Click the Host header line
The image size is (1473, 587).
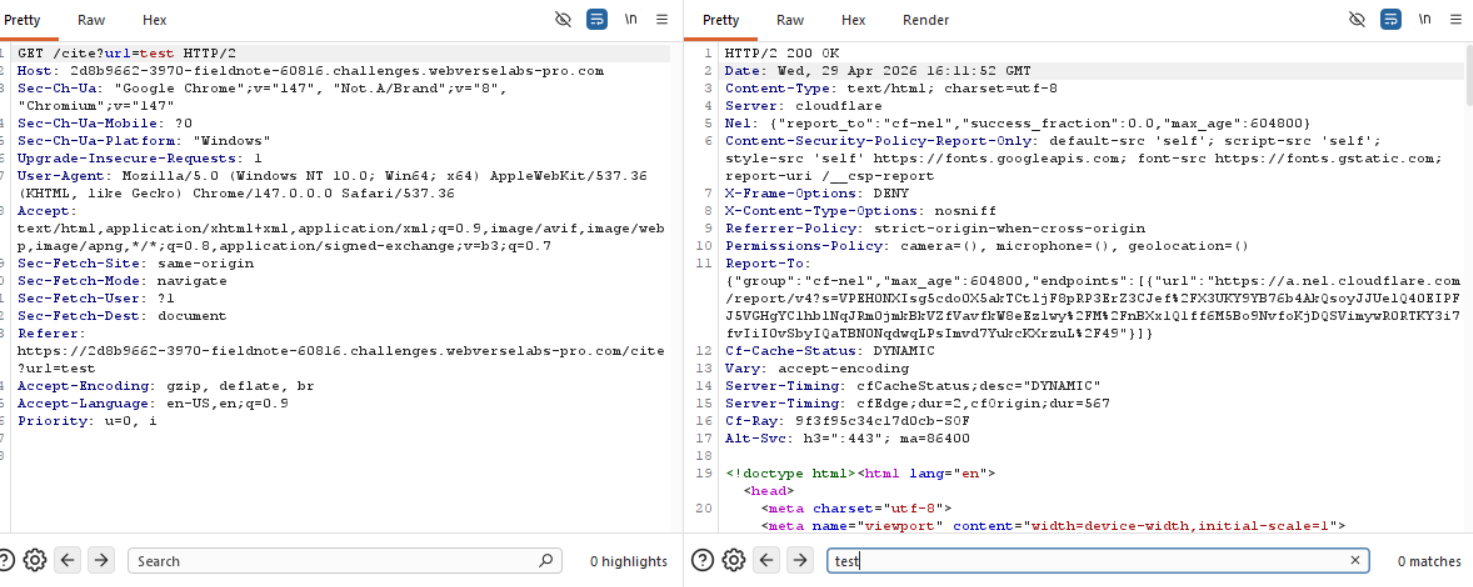point(310,71)
